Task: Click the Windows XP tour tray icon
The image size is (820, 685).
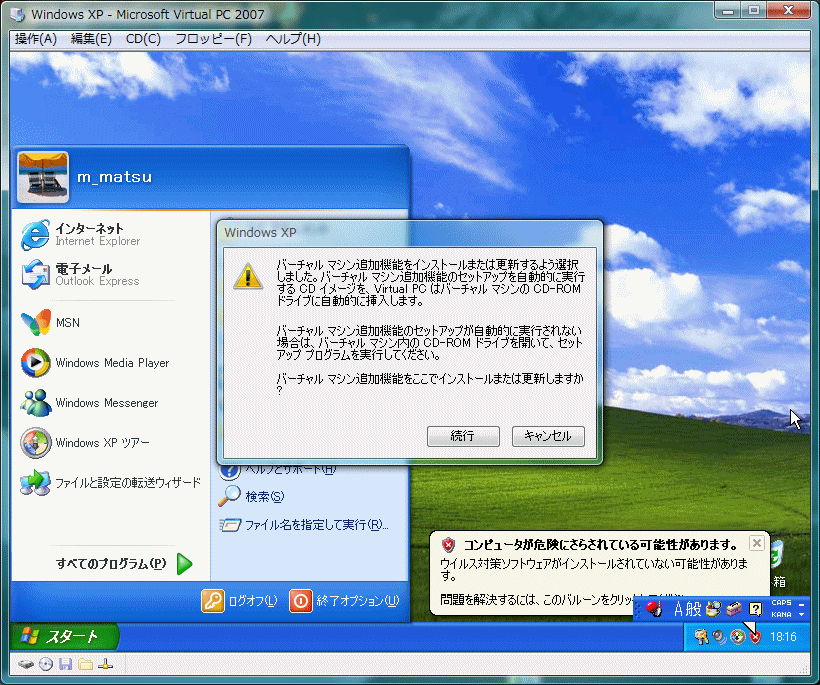Action: pos(737,637)
